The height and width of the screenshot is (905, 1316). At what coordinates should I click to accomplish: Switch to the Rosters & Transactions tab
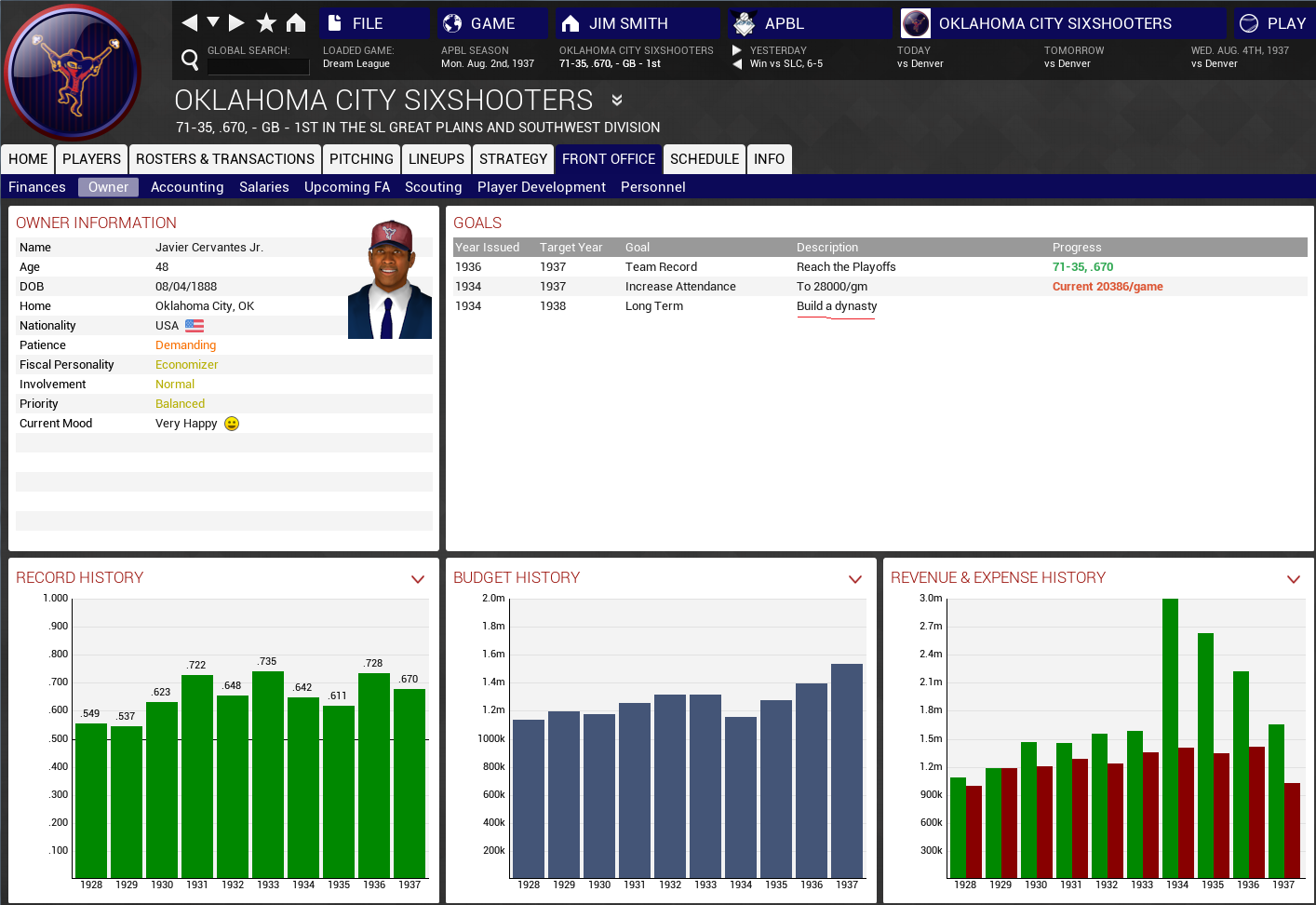(x=225, y=159)
